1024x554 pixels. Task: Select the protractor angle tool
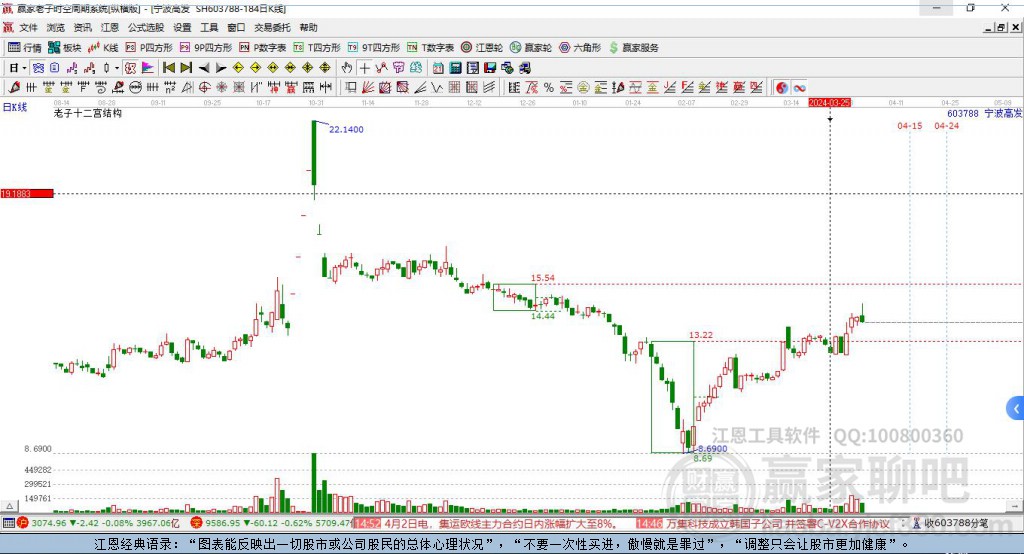click(187, 88)
